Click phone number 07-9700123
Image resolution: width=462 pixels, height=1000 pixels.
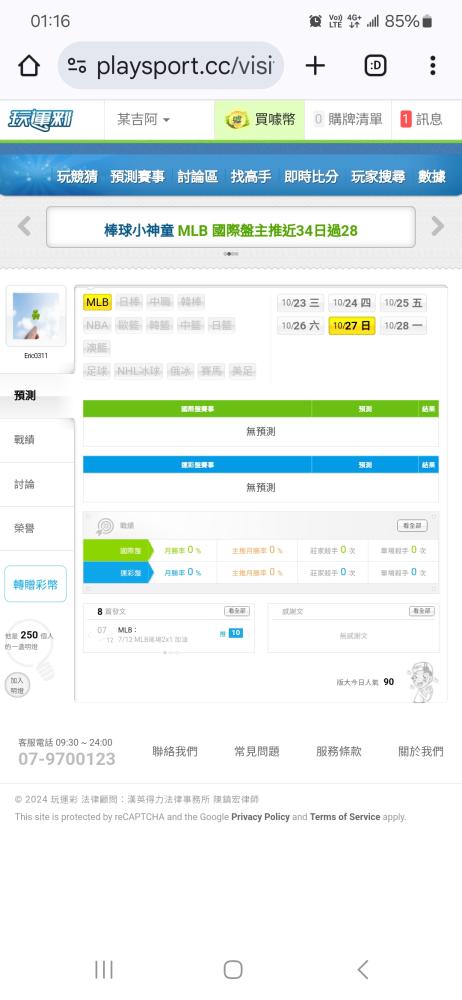[x=67, y=759]
